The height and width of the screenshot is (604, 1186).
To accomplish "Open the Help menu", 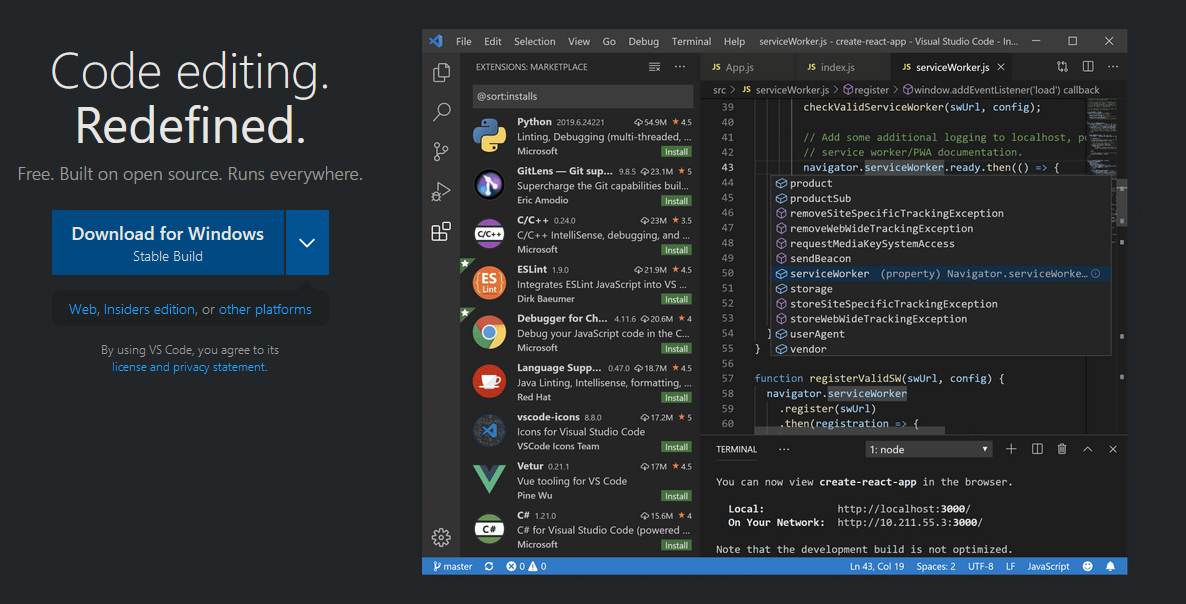I will [x=734, y=42].
